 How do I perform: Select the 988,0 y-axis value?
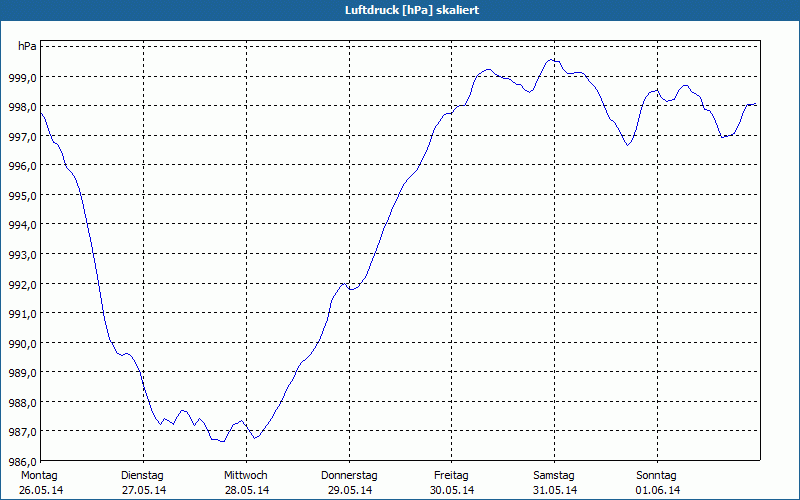click(x=23, y=403)
